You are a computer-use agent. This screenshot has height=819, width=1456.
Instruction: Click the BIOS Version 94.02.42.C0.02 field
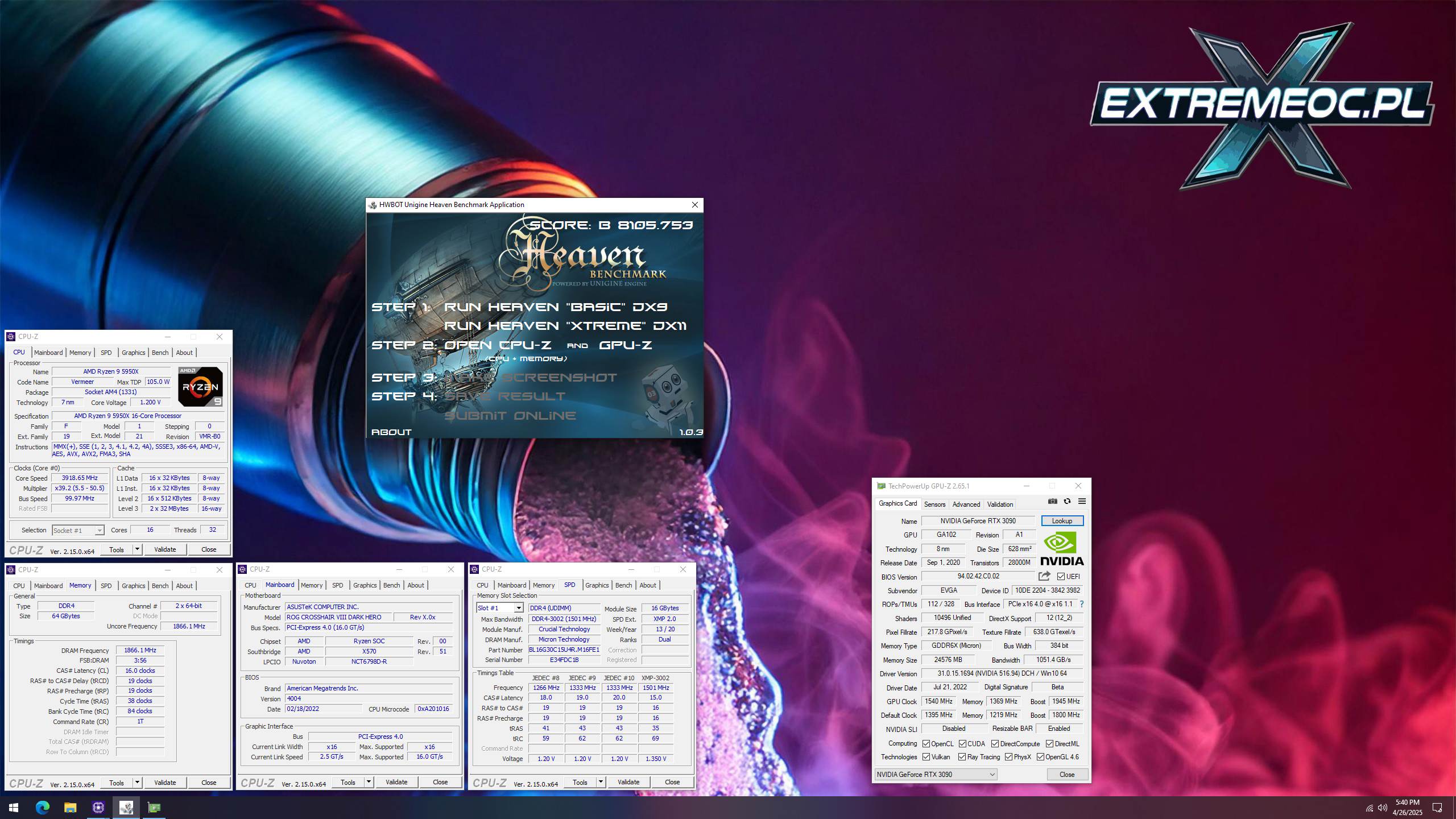tap(978, 576)
